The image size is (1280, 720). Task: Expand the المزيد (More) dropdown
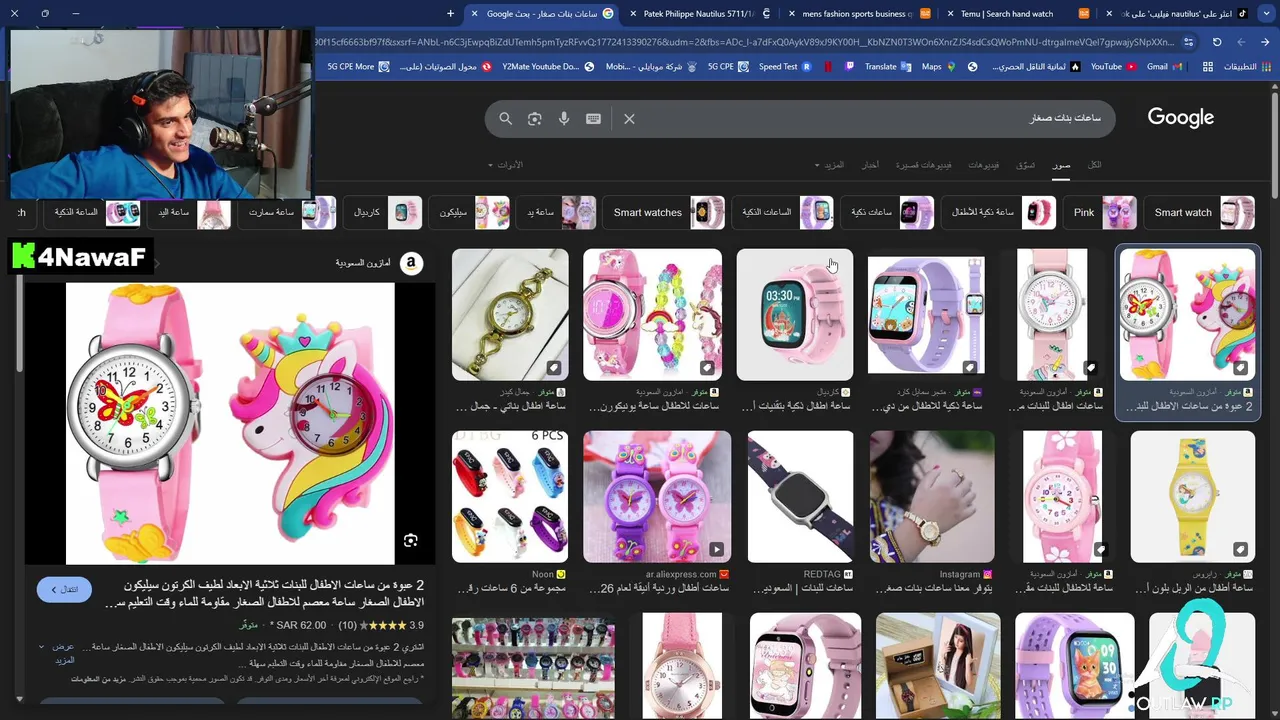point(831,165)
